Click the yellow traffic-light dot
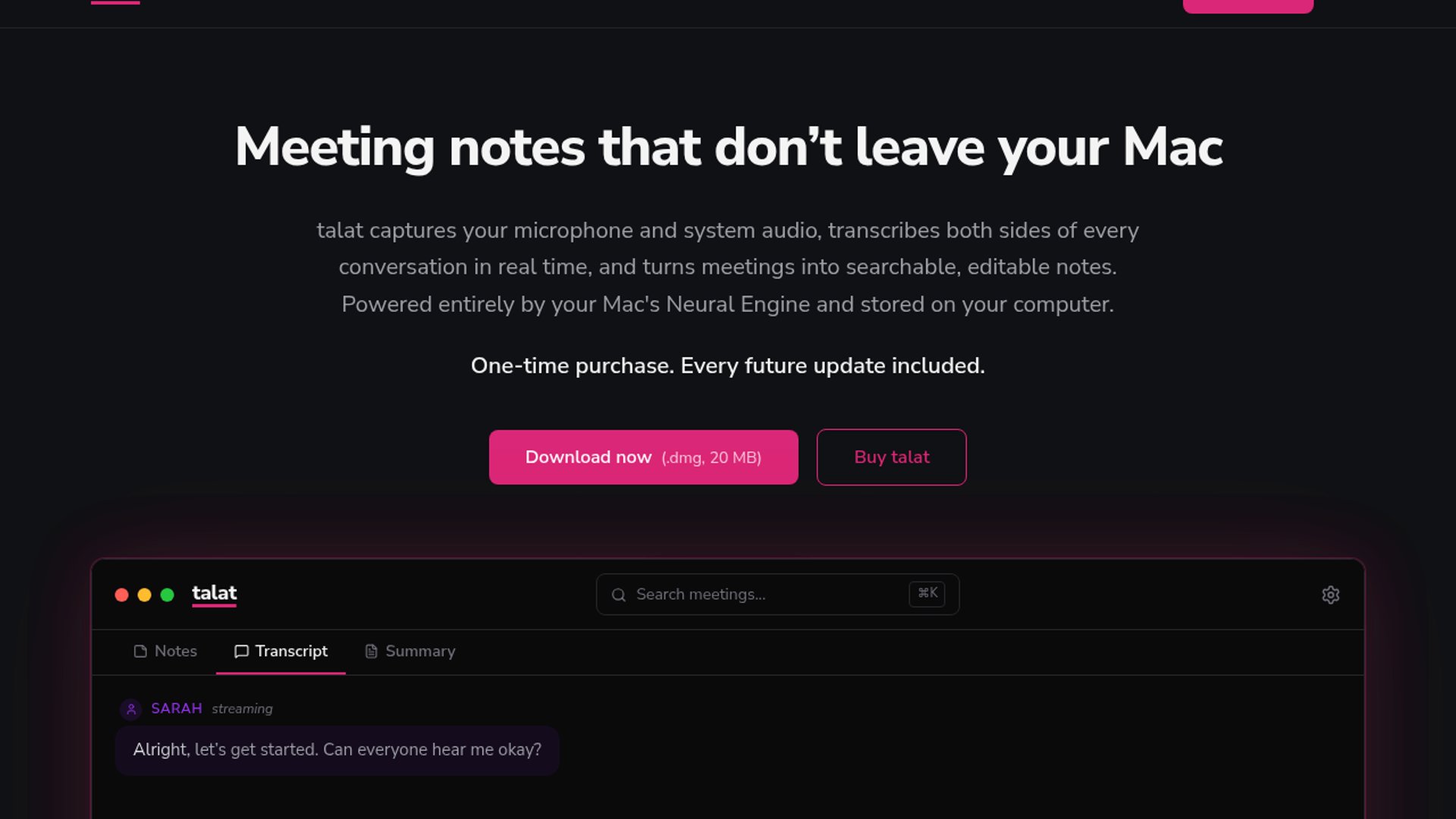This screenshot has height=819, width=1456. pyautogui.click(x=144, y=595)
